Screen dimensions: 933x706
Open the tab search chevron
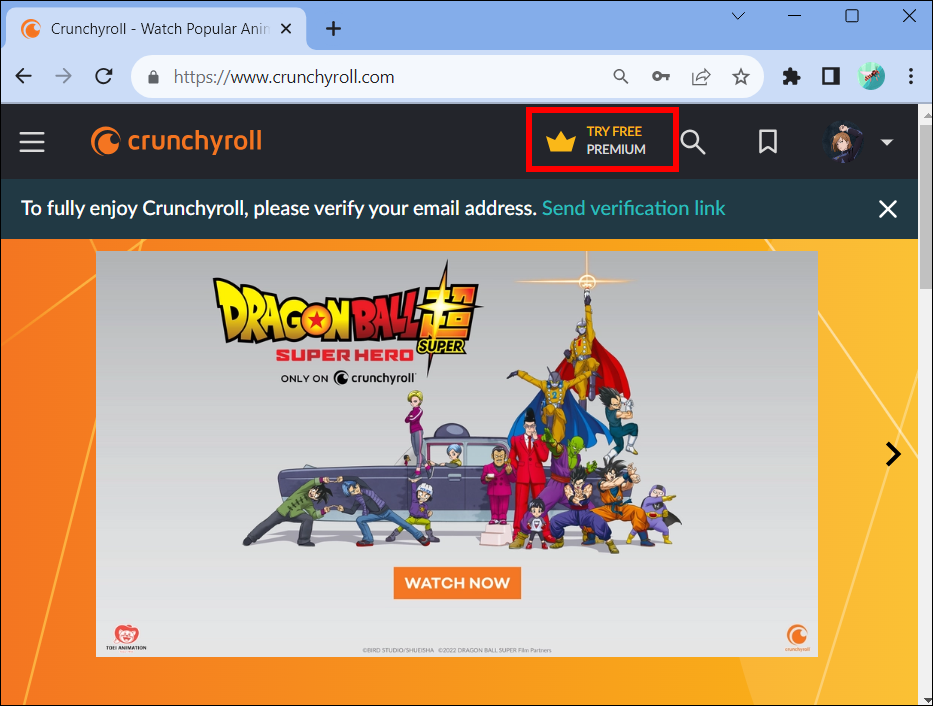[x=738, y=16]
